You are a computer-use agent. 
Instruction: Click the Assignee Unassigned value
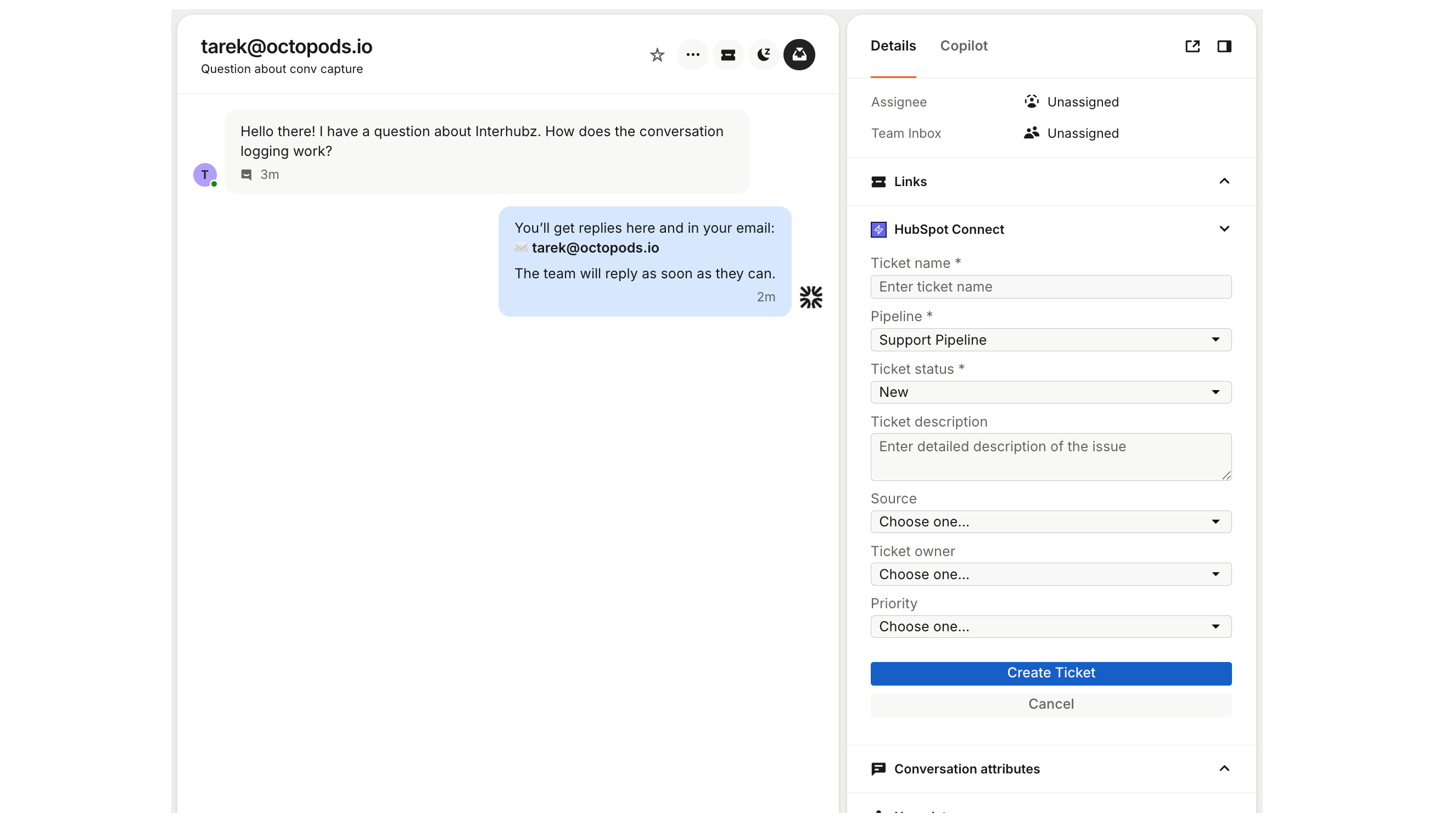click(1082, 102)
